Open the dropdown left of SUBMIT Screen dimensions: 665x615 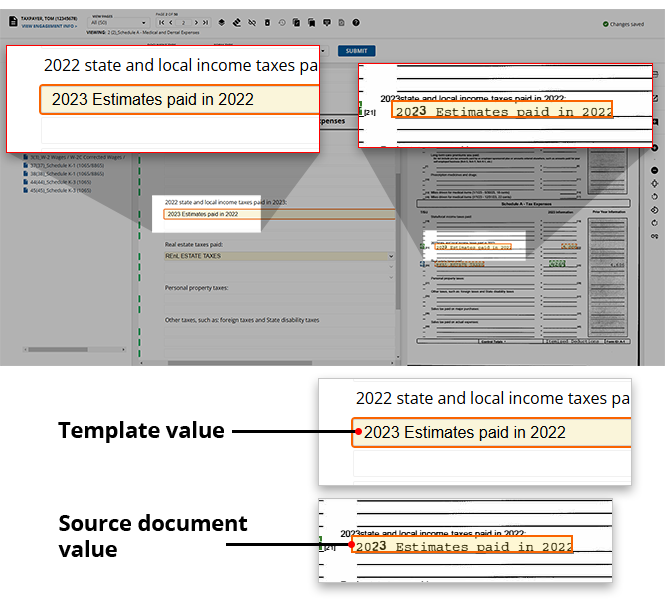[x=323, y=51]
